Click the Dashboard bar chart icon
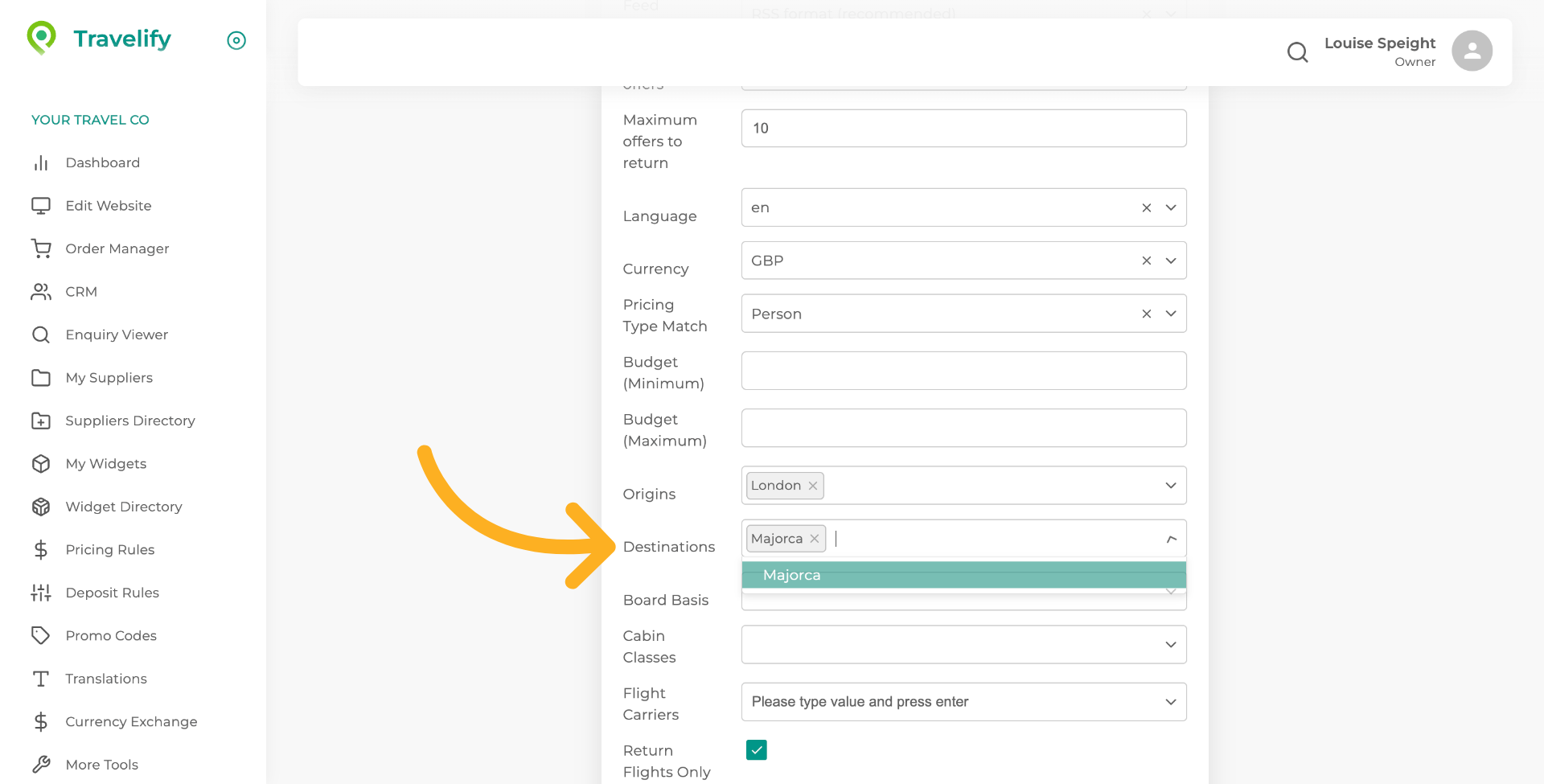Image resolution: width=1544 pixels, height=784 pixels. tap(41, 163)
